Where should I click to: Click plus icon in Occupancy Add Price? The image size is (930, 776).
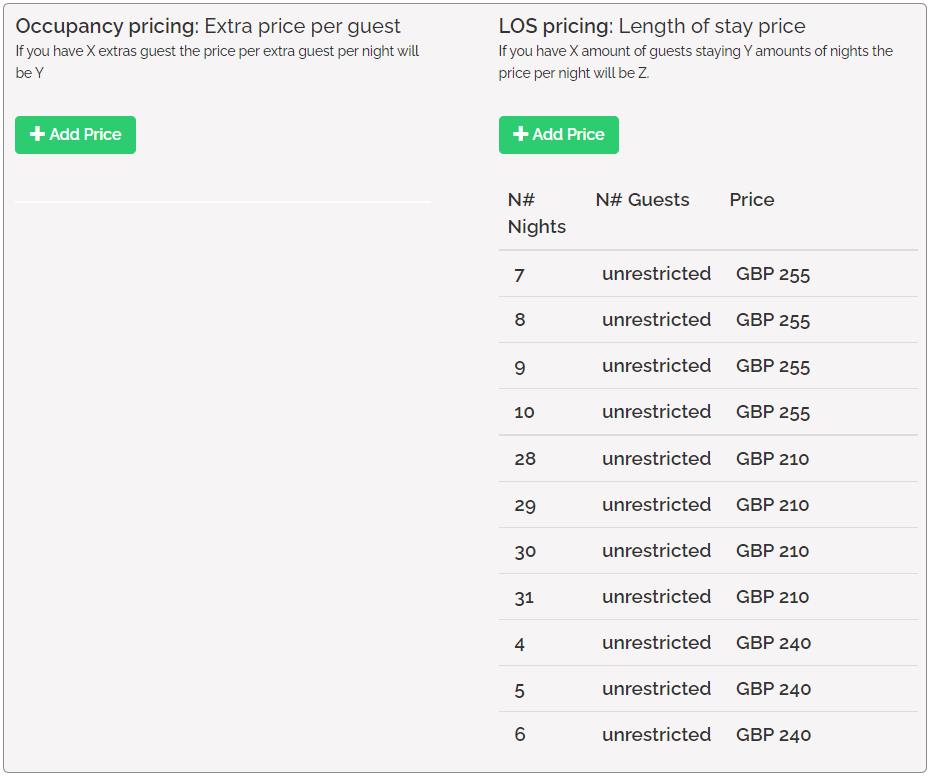click(x=38, y=134)
